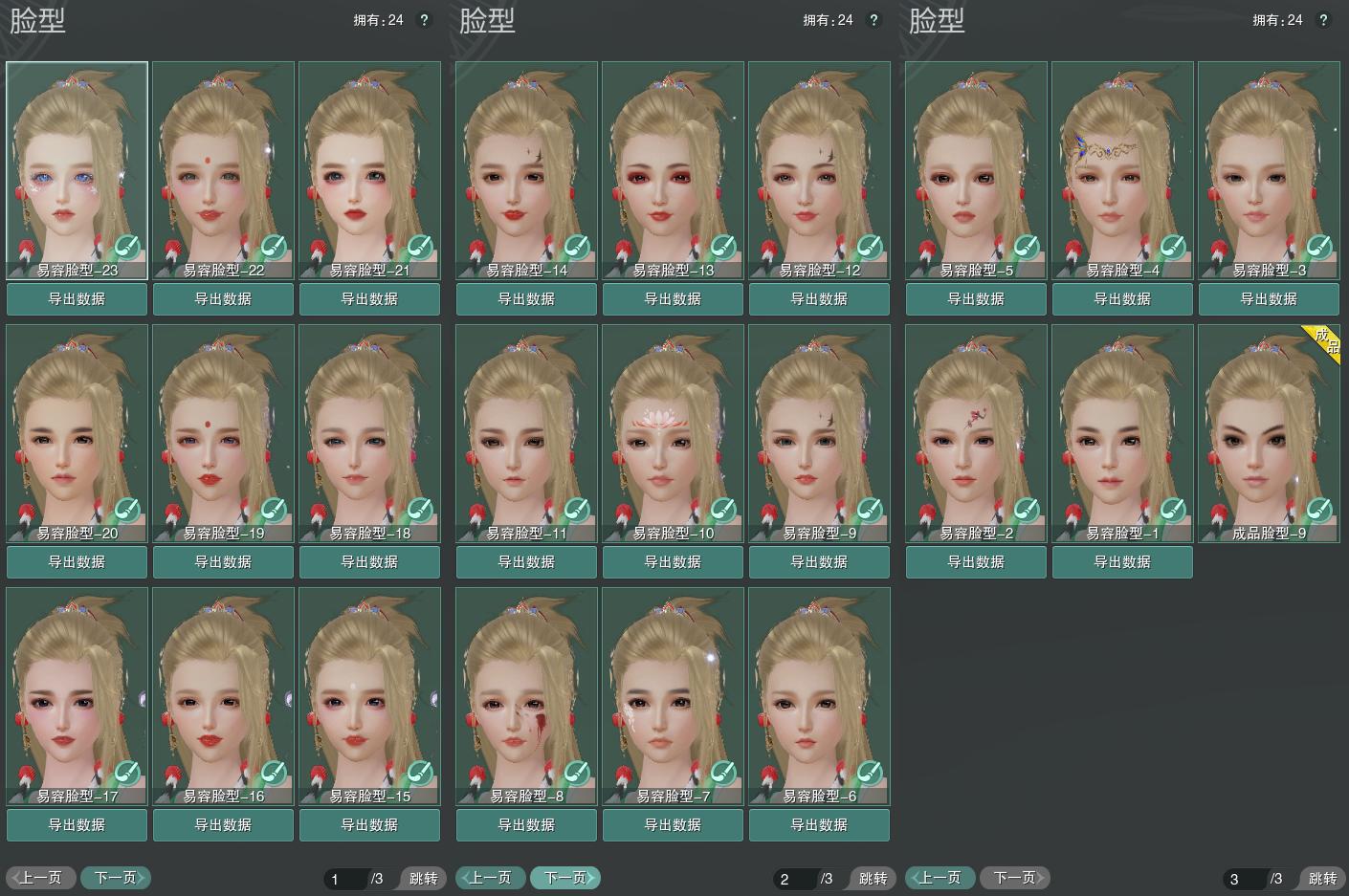
Task: Select the 易容脸型-12 face thumbnail
Action: point(819,170)
